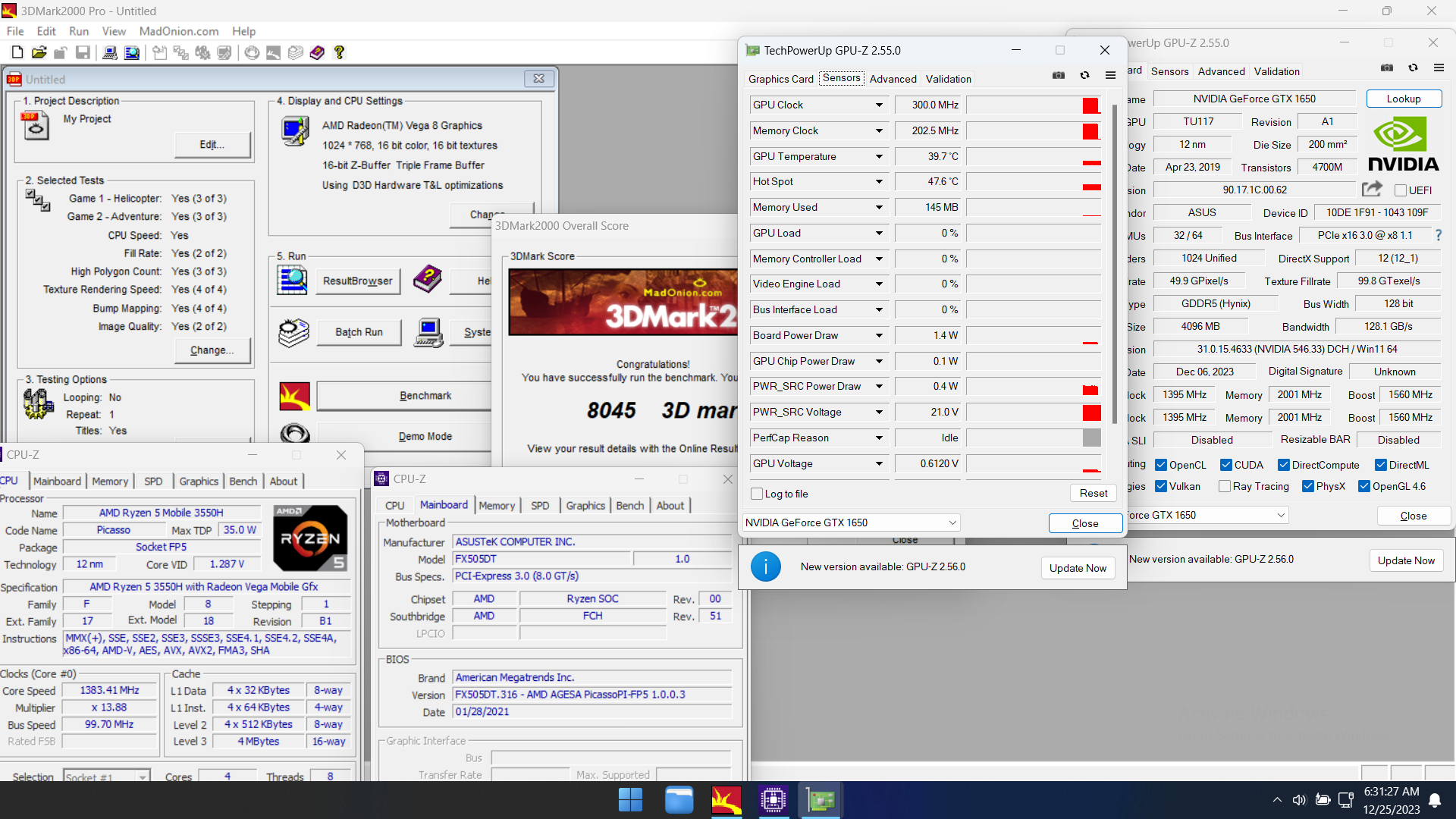Open the GPU-Z hamburger menu

[1110, 76]
